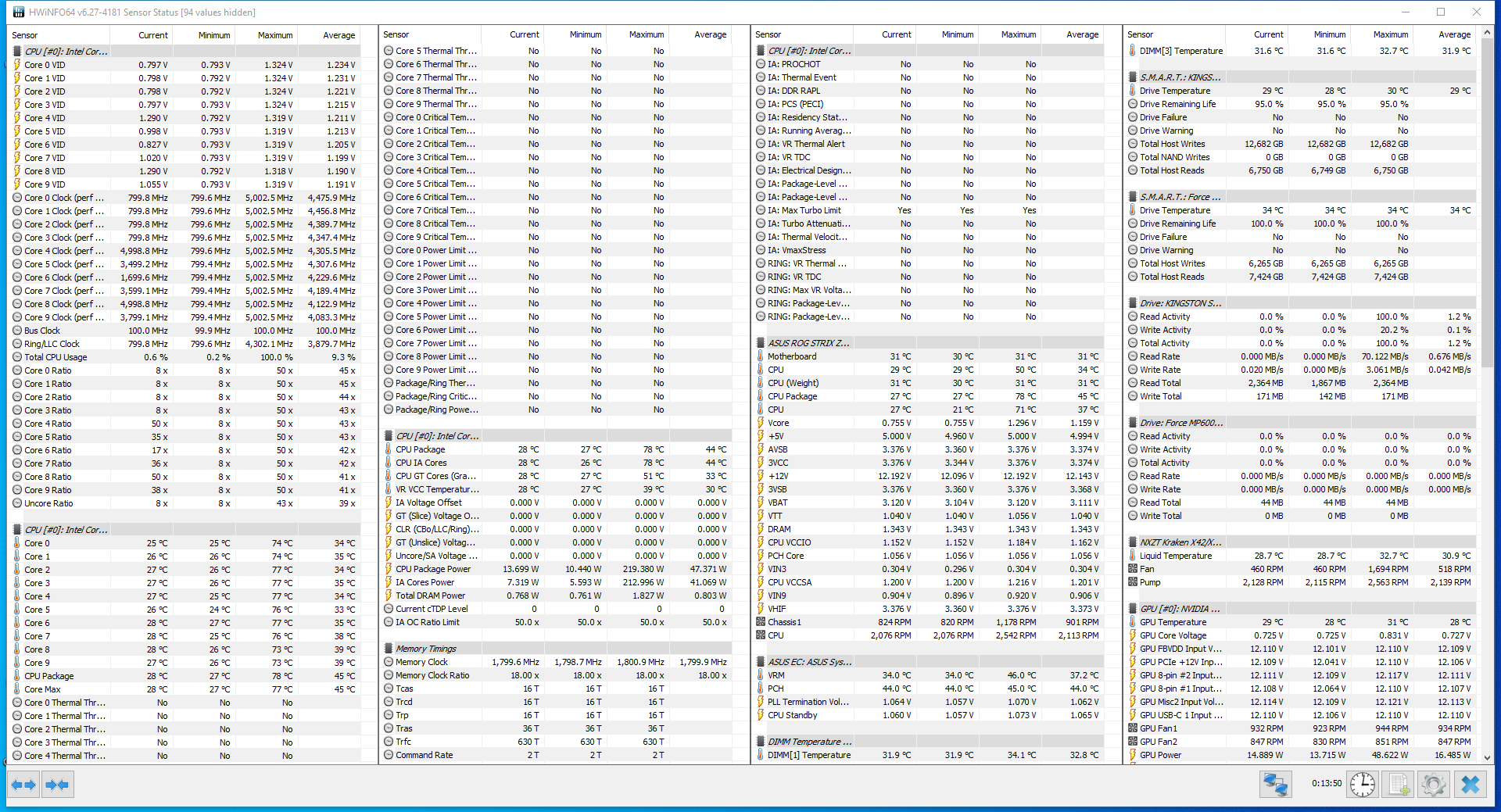
Task: Click the lightning icon beside Vcore
Action: click(761, 423)
